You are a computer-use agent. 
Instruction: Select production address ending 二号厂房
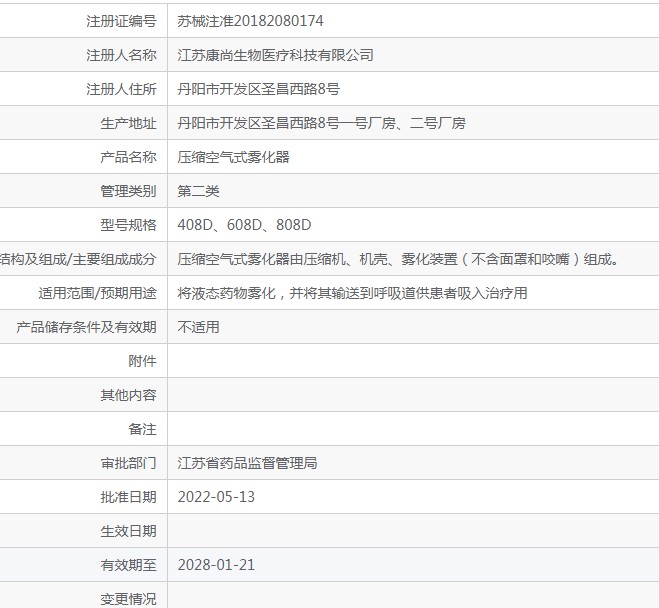click(321, 123)
